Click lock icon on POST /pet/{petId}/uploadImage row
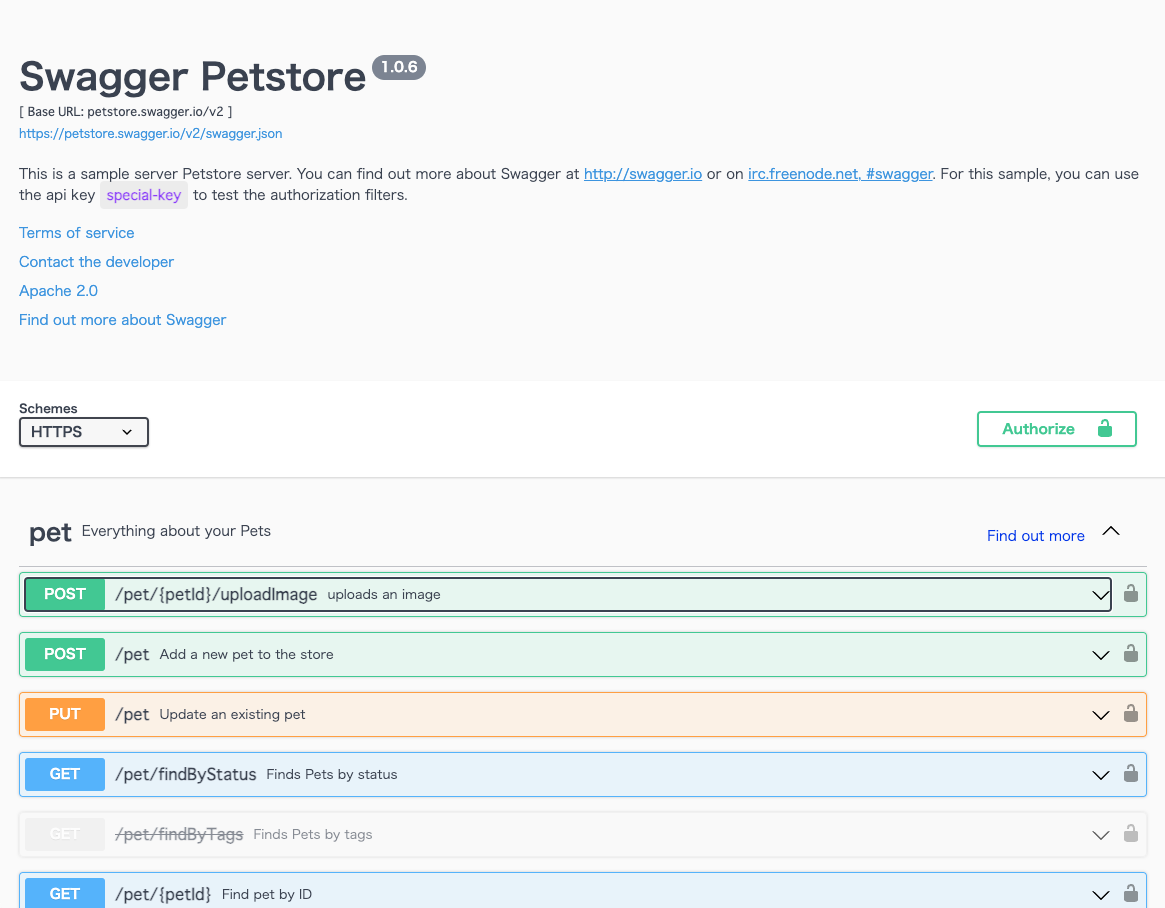 (x=1130, y=593)
